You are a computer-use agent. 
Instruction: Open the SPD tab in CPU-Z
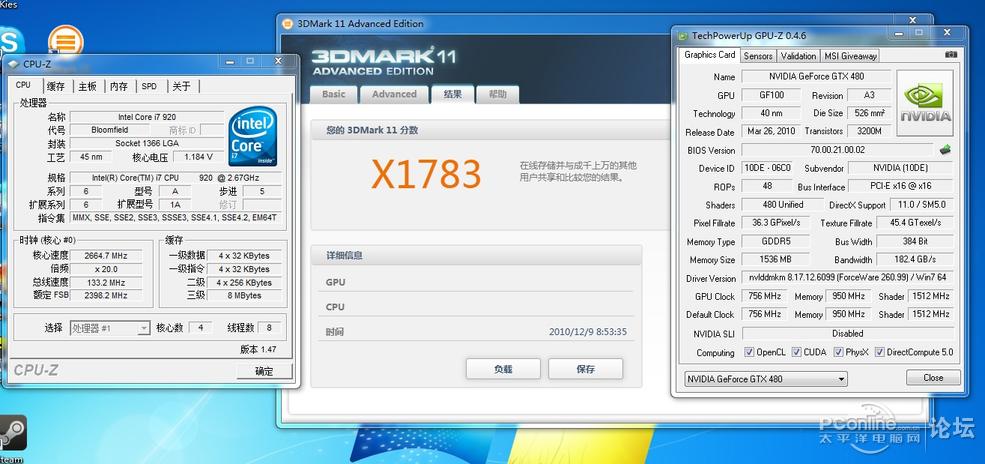150,87
